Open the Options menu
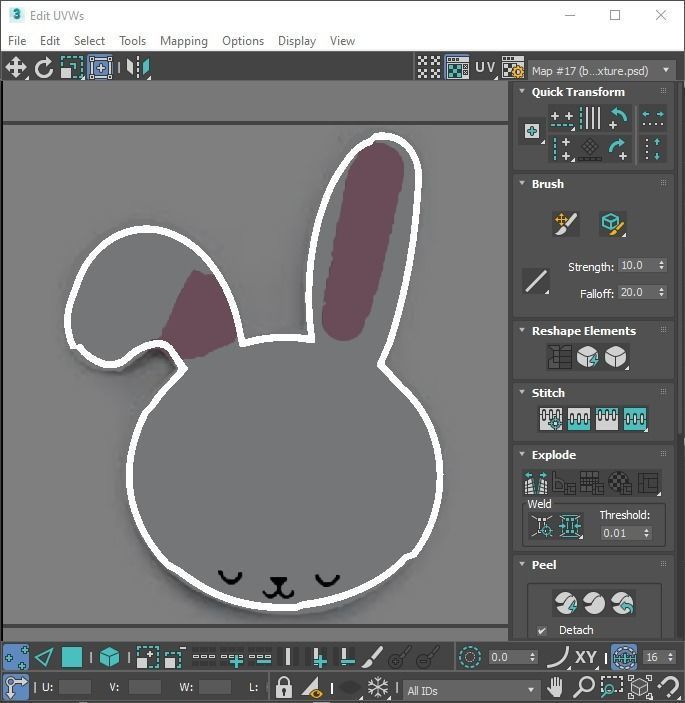Viewport: 685px width, 703px height. (243, 41)
